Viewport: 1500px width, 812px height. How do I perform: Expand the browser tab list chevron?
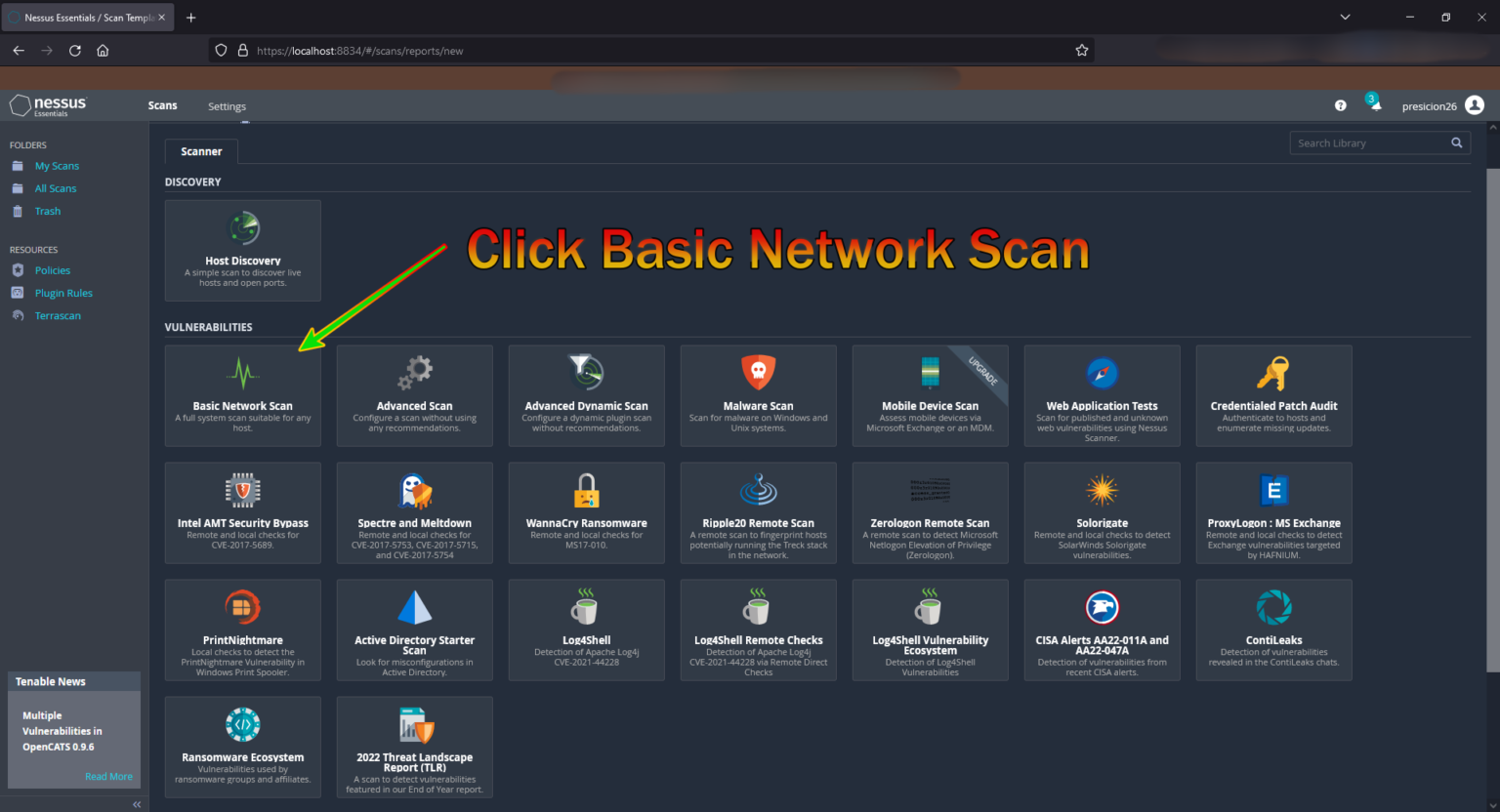pos(1345,18)
